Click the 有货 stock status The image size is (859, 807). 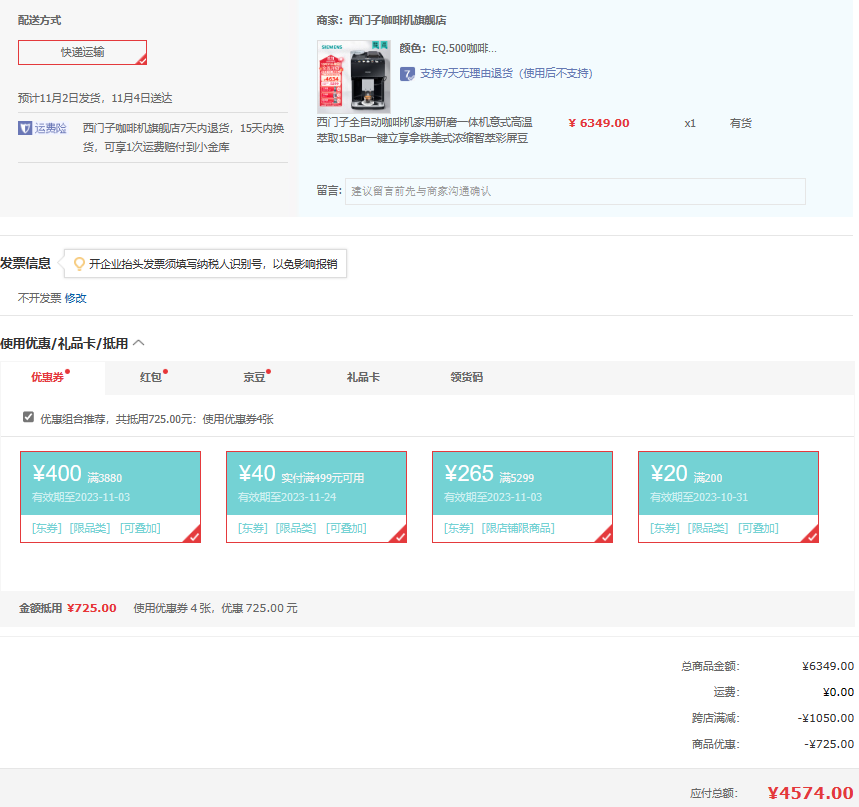pyautogui.click(x=741, y=123)
